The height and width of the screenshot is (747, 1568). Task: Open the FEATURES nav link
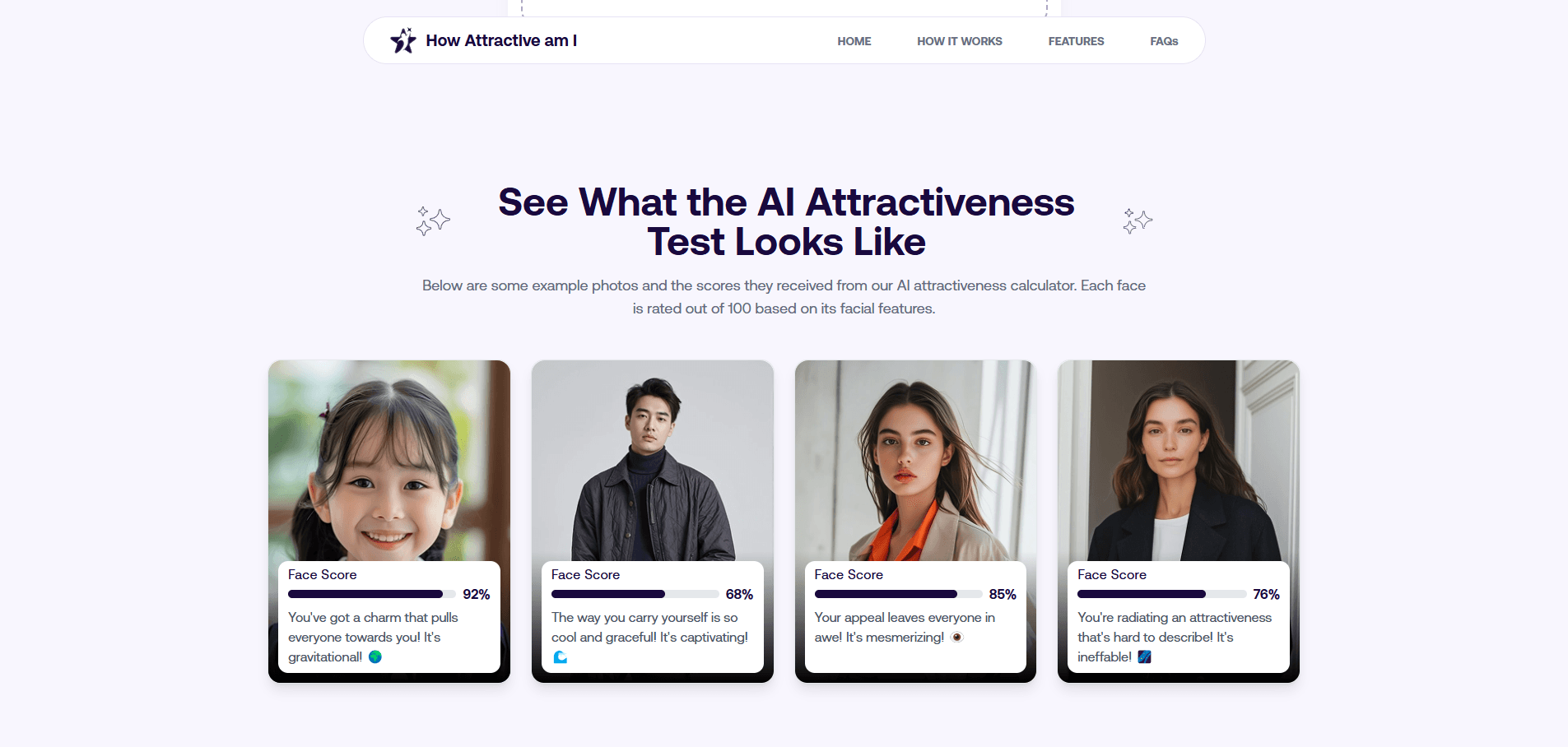1076,41
